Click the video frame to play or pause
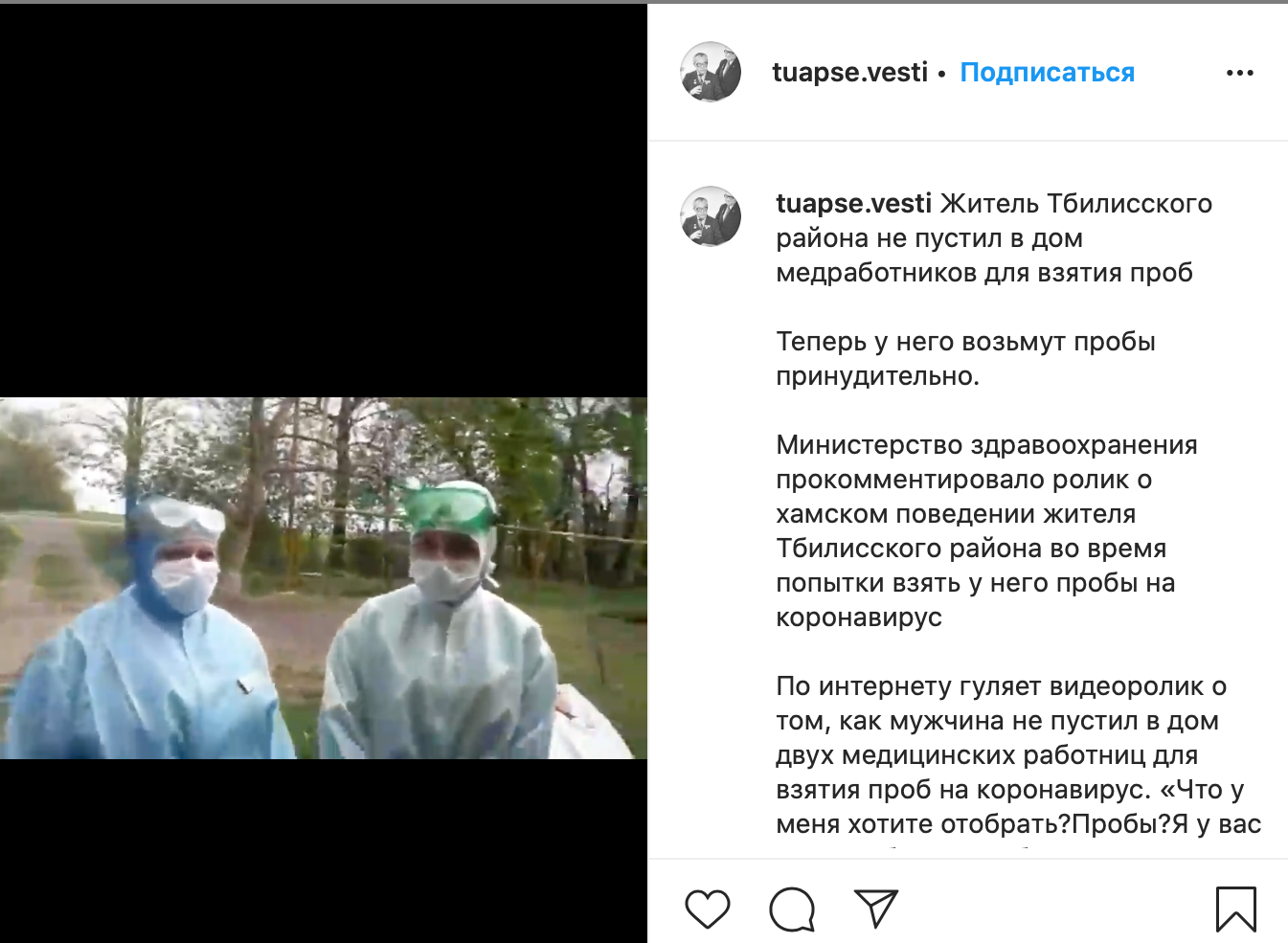This screenshot has width=1288, height=943. [x=324, y=578]
